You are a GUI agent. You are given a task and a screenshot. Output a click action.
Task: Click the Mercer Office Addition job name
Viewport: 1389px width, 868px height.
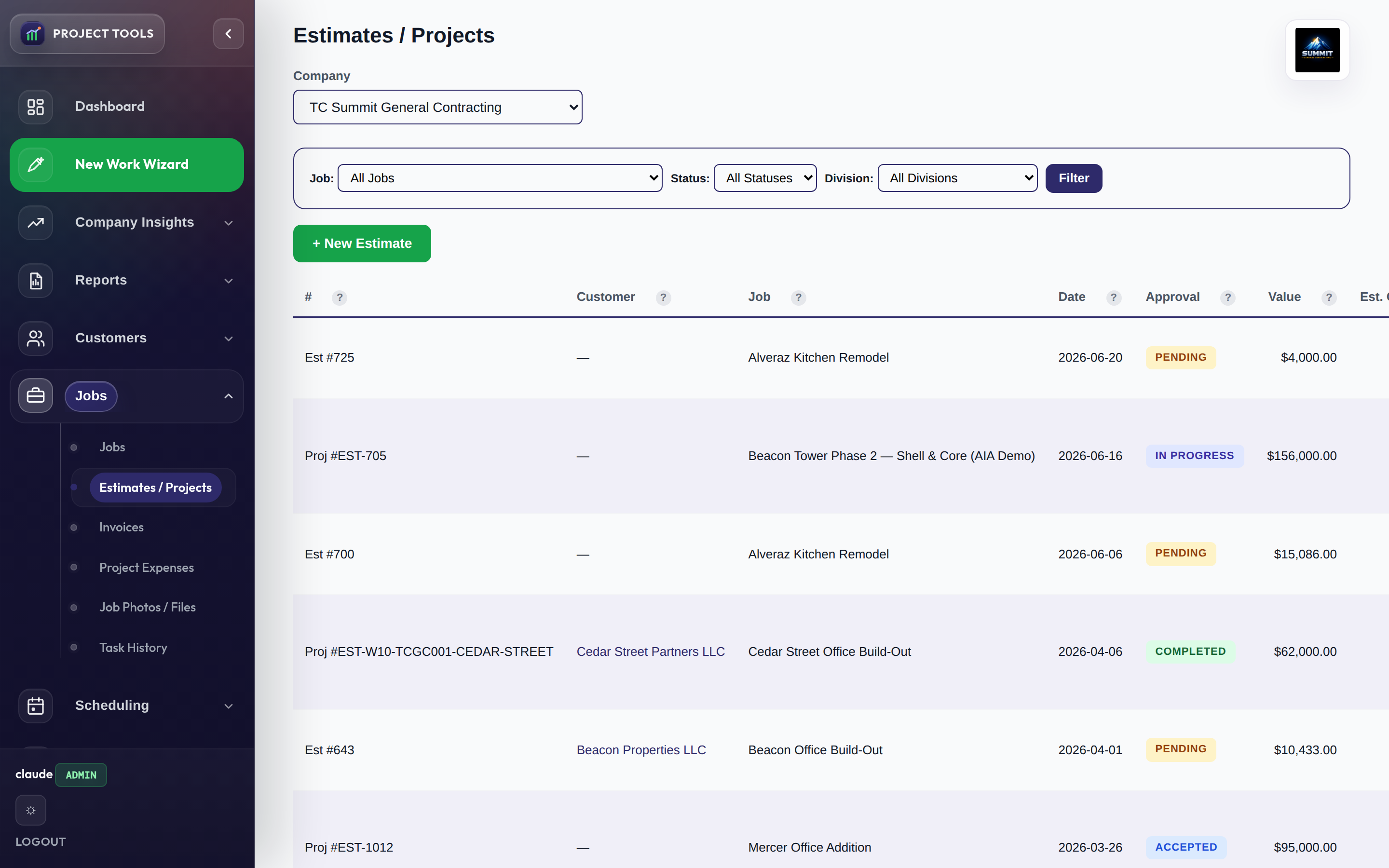click(809, 847)
